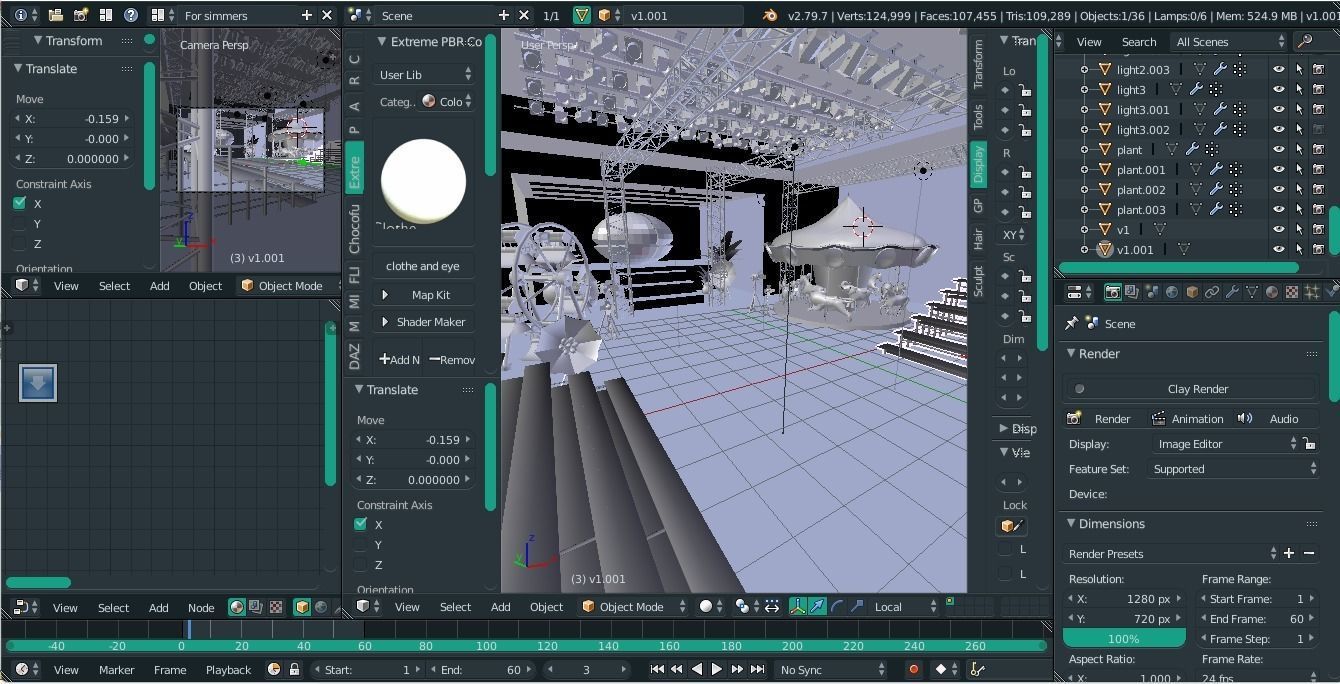The image size is (1340, 684).
Task: Toggle the lock icon beside Display Image Editor
Action: [1309, 443]
